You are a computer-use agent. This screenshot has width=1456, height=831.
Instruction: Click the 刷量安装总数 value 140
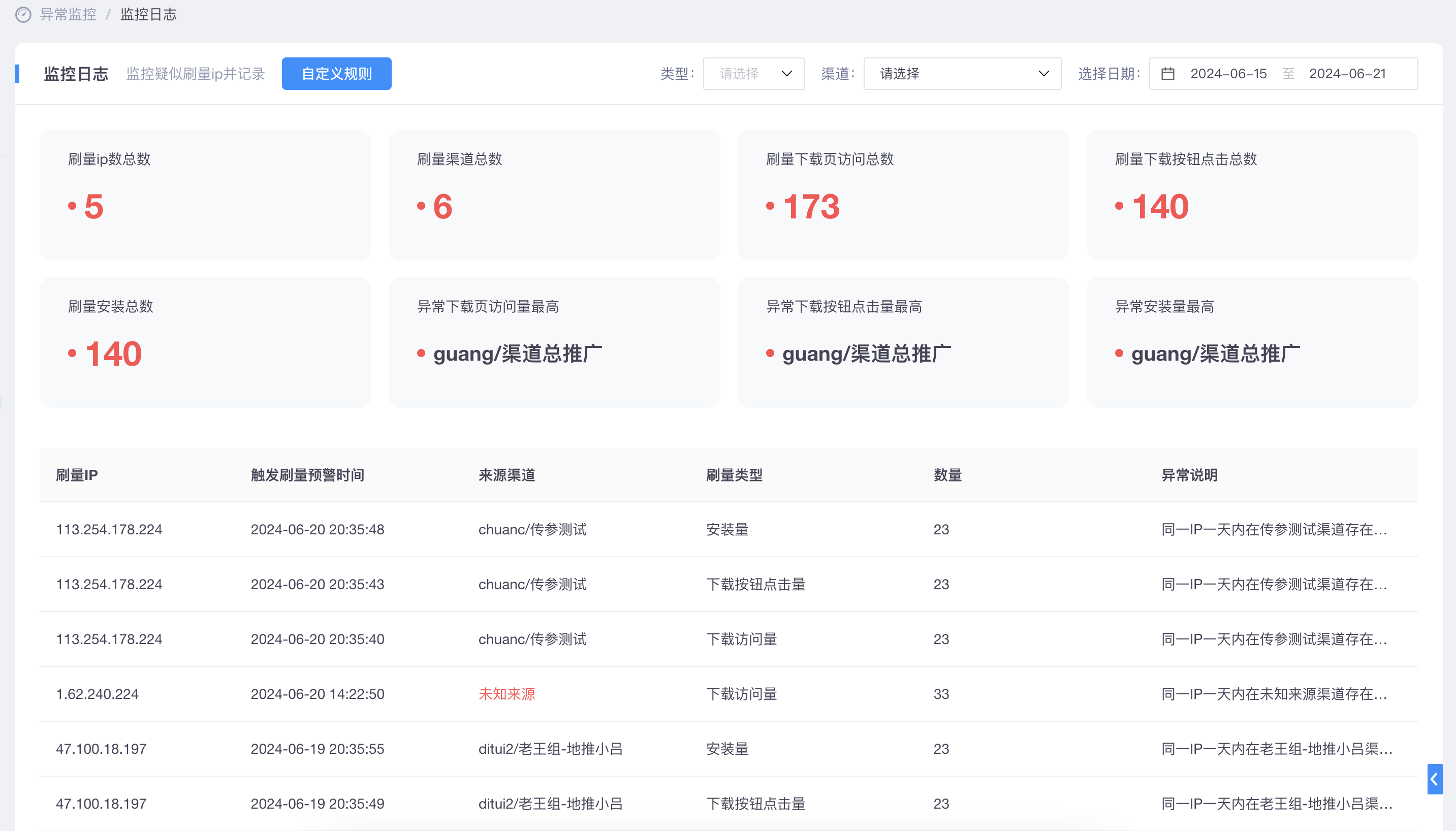point(113,354)
